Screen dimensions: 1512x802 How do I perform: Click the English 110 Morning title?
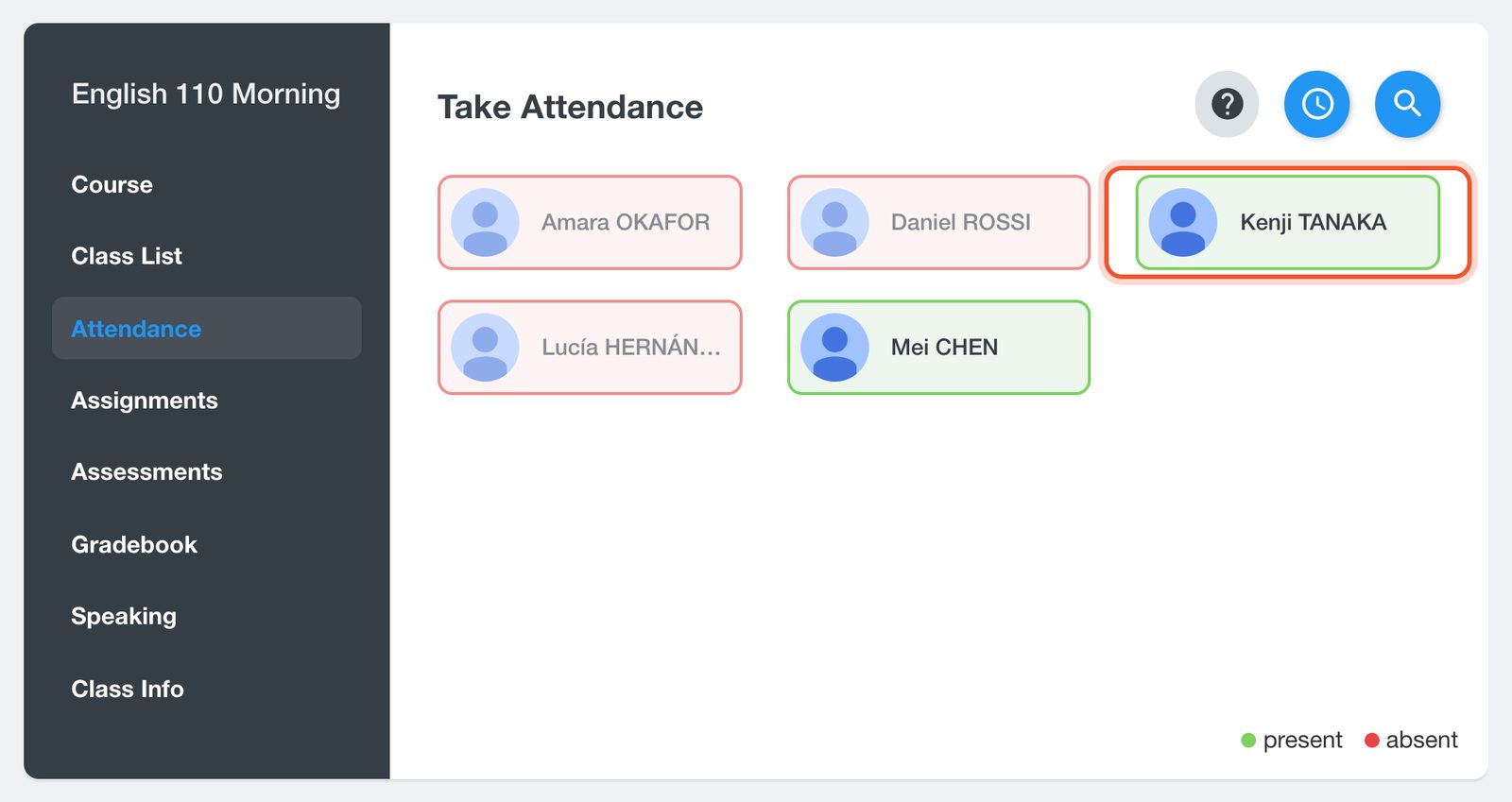coord(206,94)
